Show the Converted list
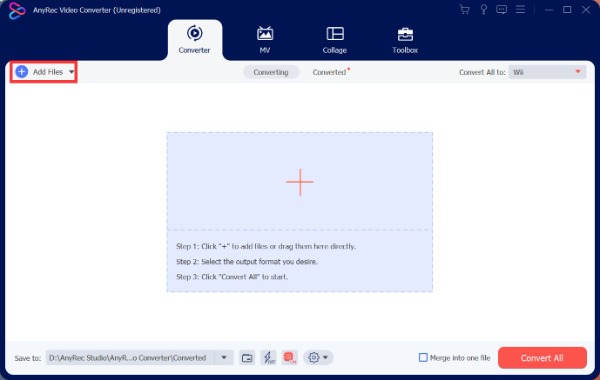This screenshot has width=600, height=380. (329, 72)
